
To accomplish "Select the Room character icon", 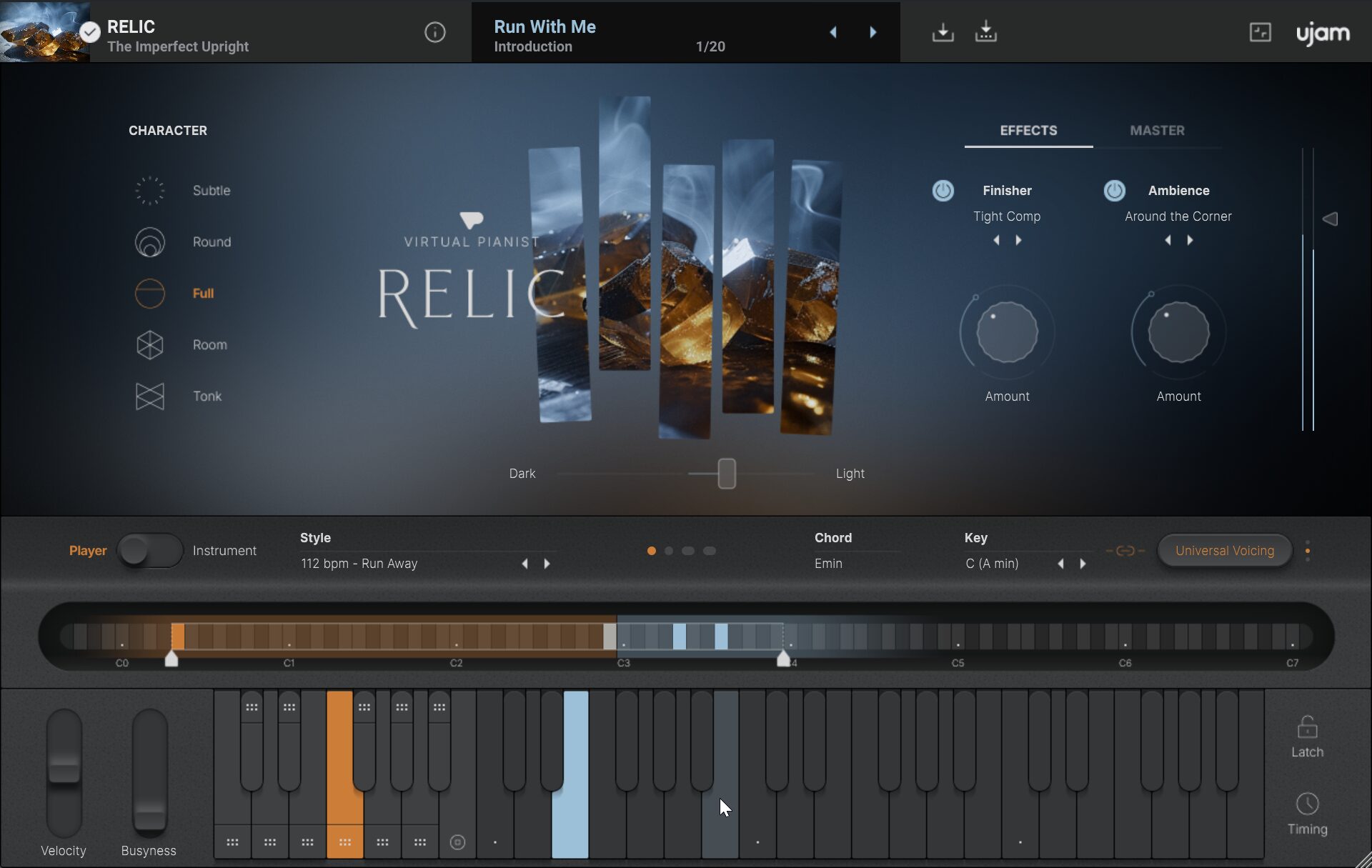I will click(x=150, y=345).
